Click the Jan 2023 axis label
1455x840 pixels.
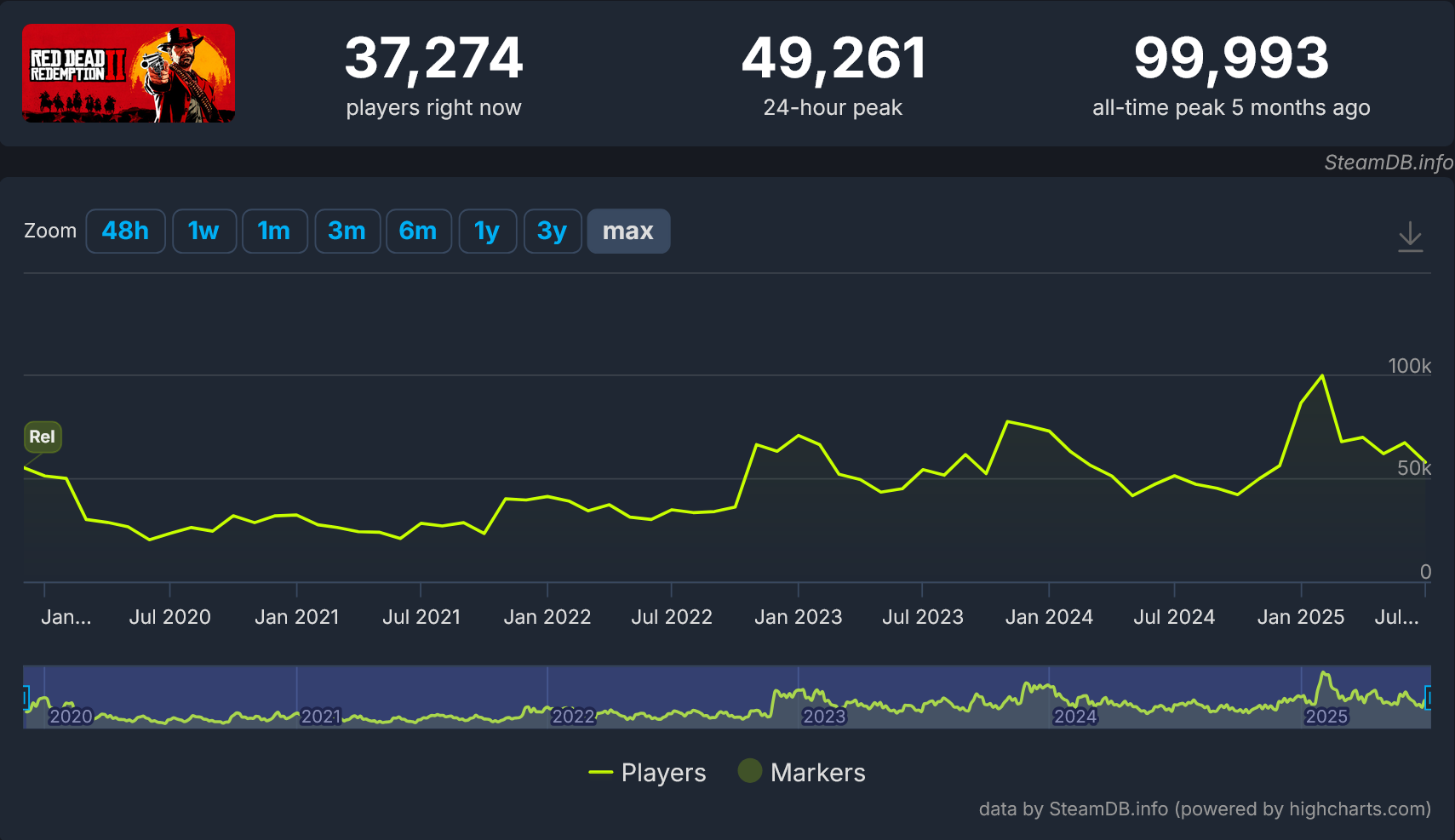click(798, 617)
